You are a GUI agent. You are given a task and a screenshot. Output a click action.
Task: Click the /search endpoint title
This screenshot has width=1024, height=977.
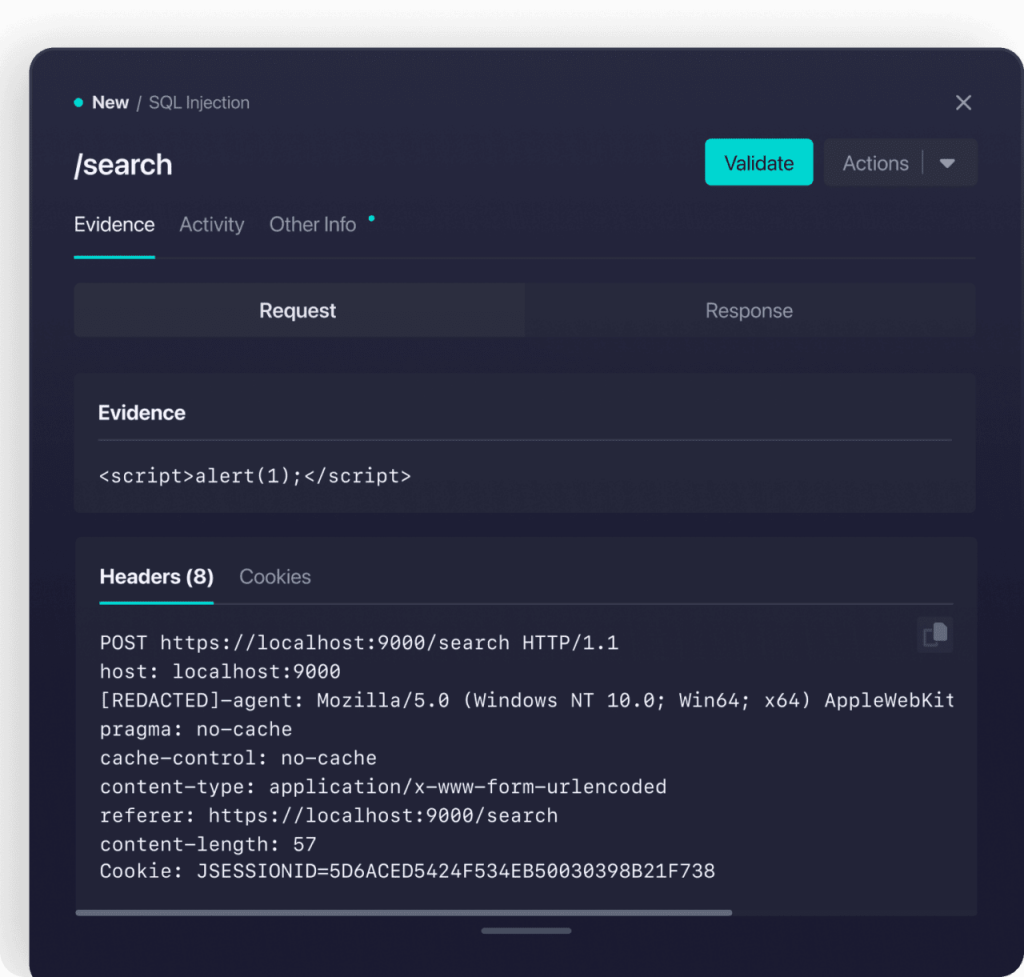123,165
